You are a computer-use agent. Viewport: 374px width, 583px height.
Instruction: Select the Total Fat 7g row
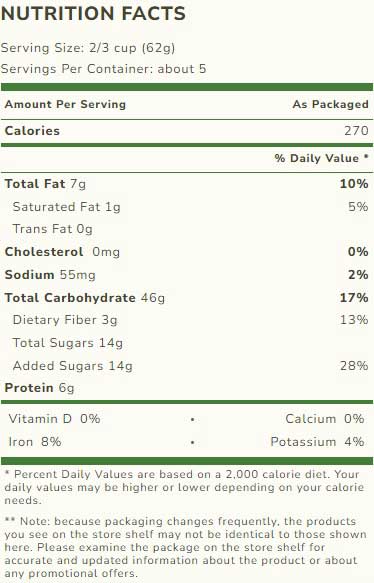click(187, 184)
